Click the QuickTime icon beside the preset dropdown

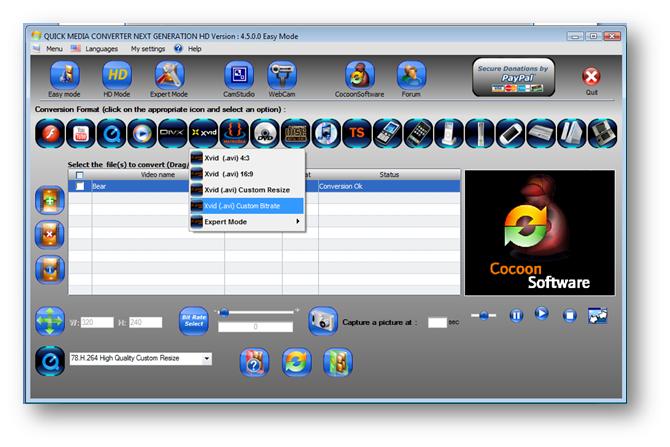tap(50, 361)
